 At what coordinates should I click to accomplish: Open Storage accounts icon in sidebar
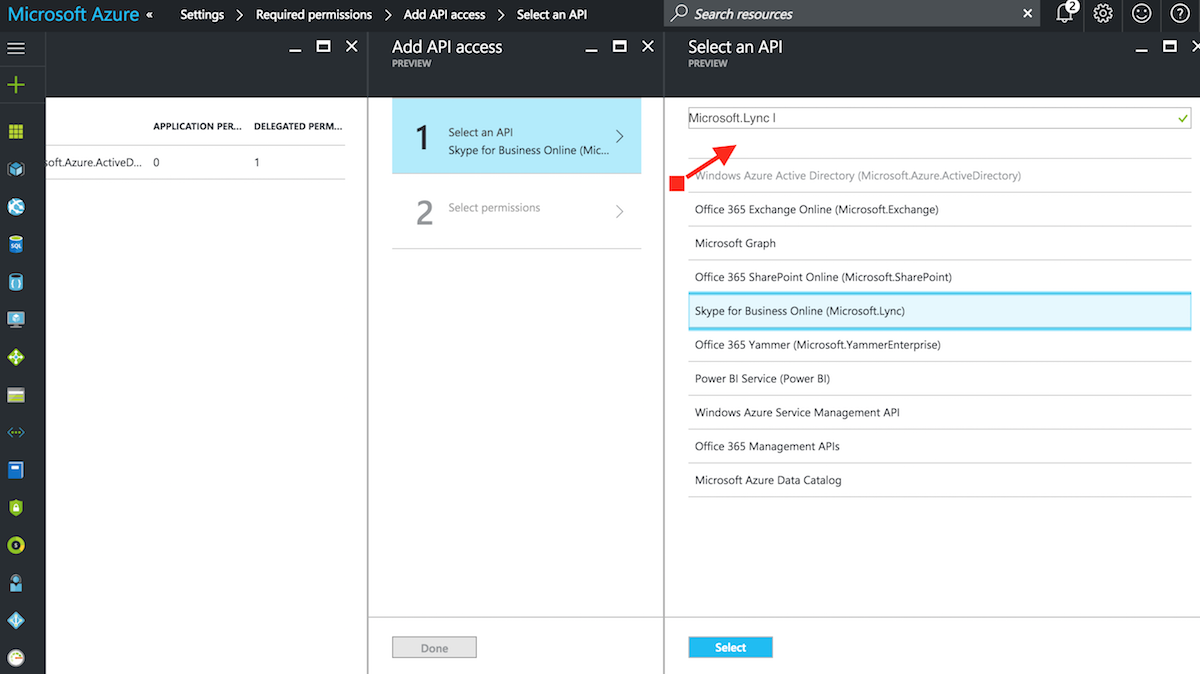coord(16,395)
